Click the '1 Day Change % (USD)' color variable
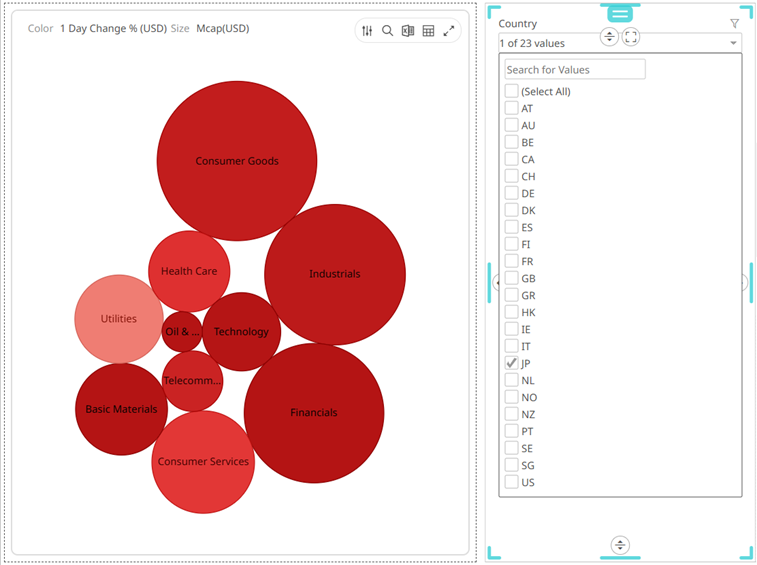The image size is (757, 565). click(x=113, y=28)
